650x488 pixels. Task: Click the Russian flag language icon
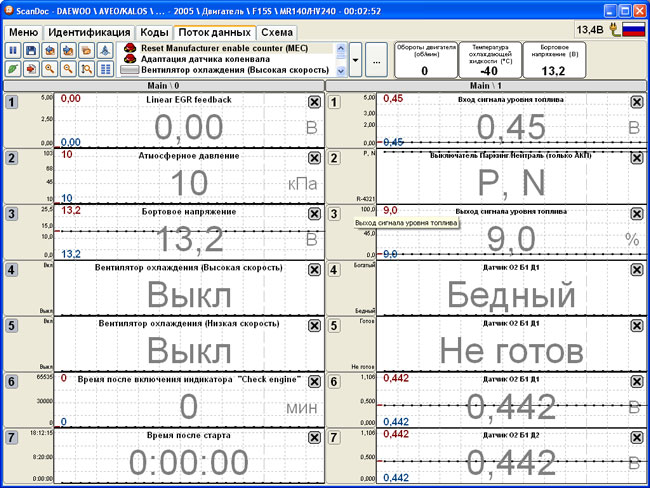633,30
